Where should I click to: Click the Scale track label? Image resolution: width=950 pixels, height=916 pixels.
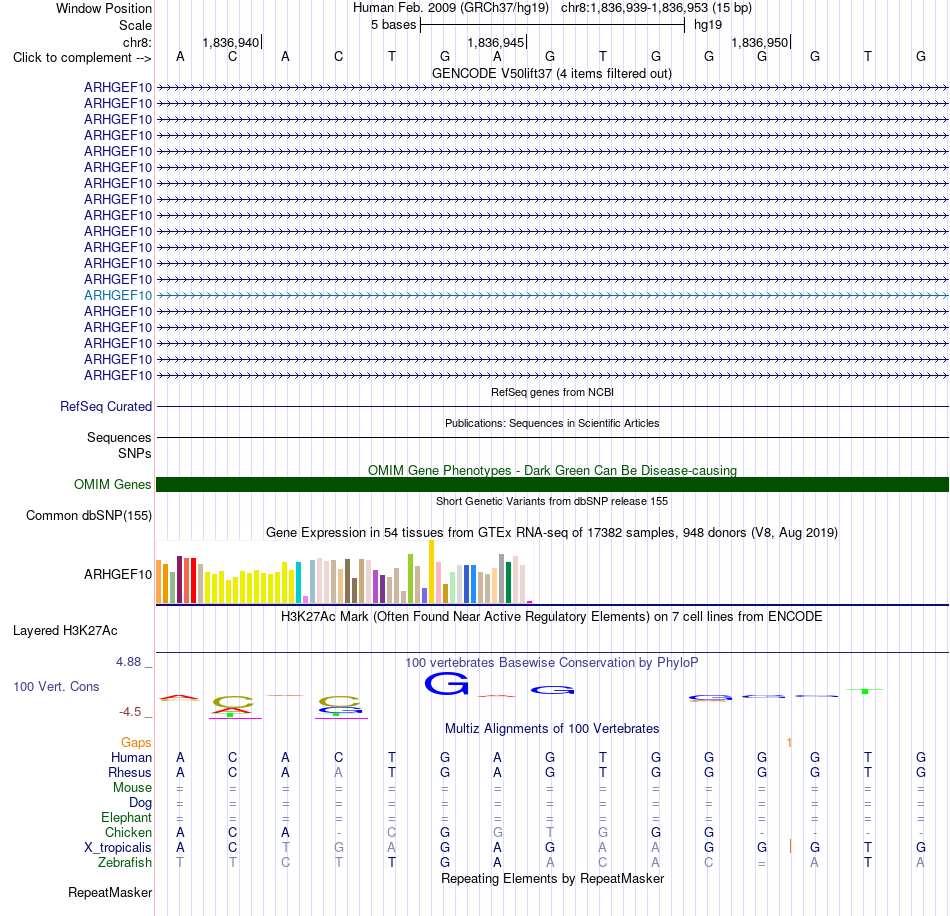click(x=135, y=25)
